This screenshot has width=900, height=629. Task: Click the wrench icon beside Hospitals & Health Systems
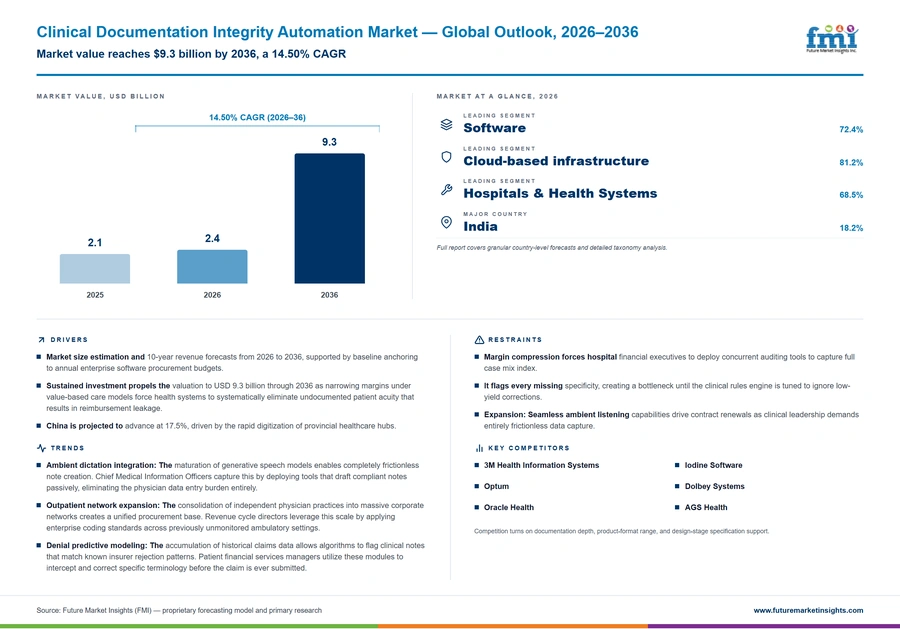[447, 190]
